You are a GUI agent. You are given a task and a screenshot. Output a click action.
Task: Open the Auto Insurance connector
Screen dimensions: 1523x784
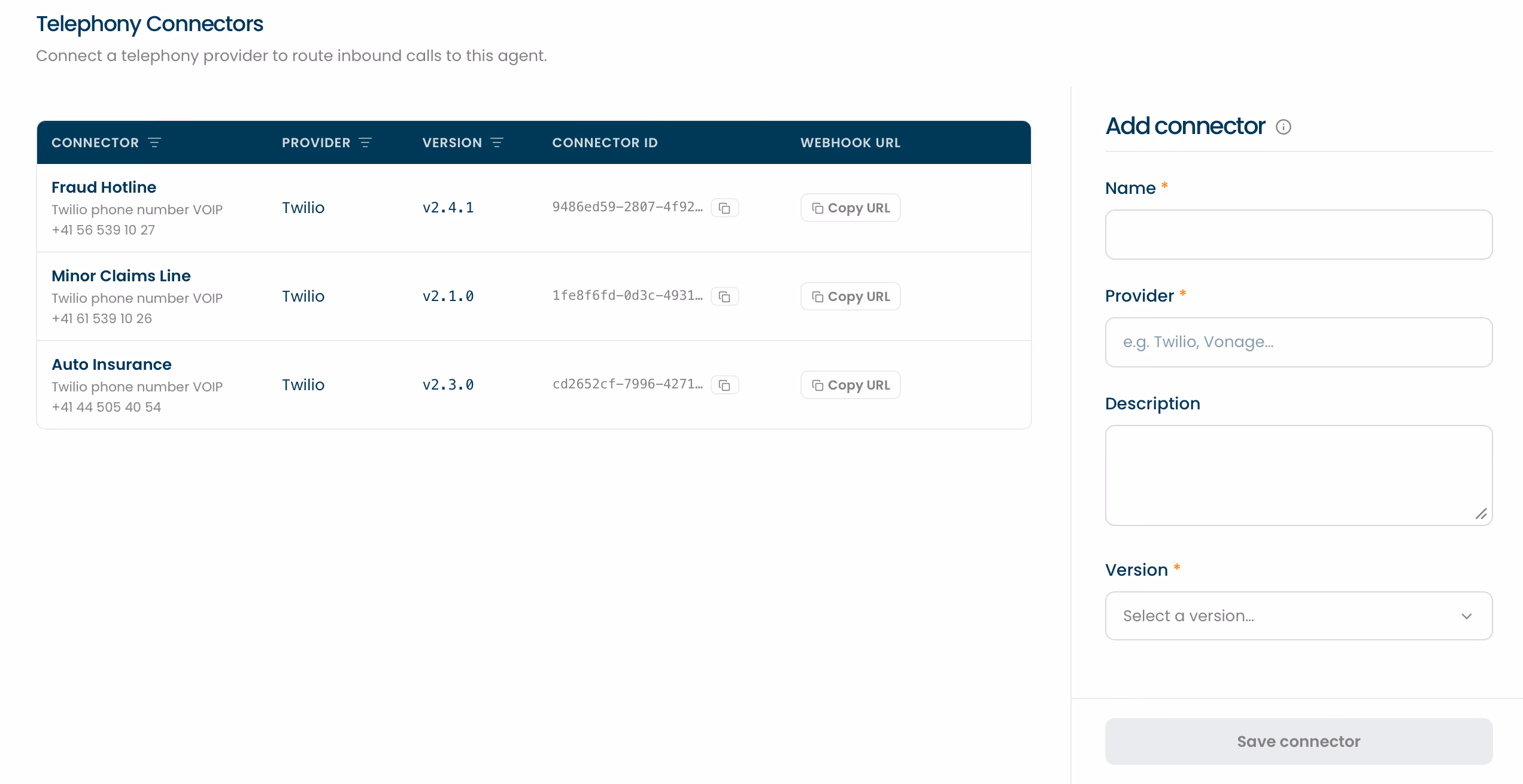pyautogui.click(x=111, y=364)
